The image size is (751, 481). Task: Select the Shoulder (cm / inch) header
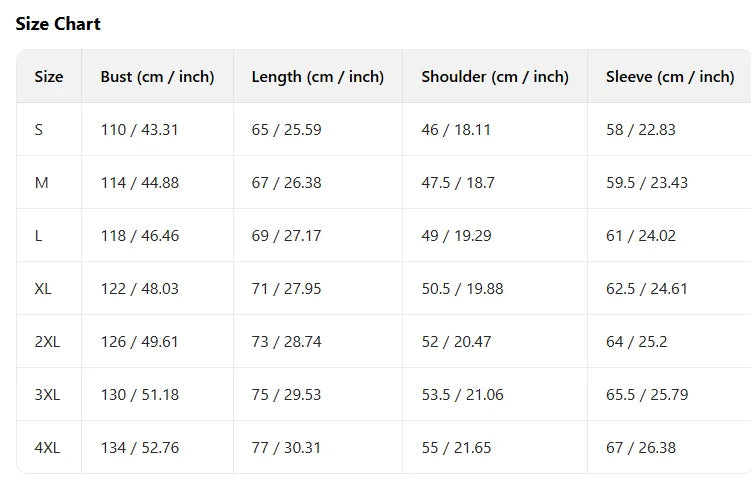pos(494,77)
